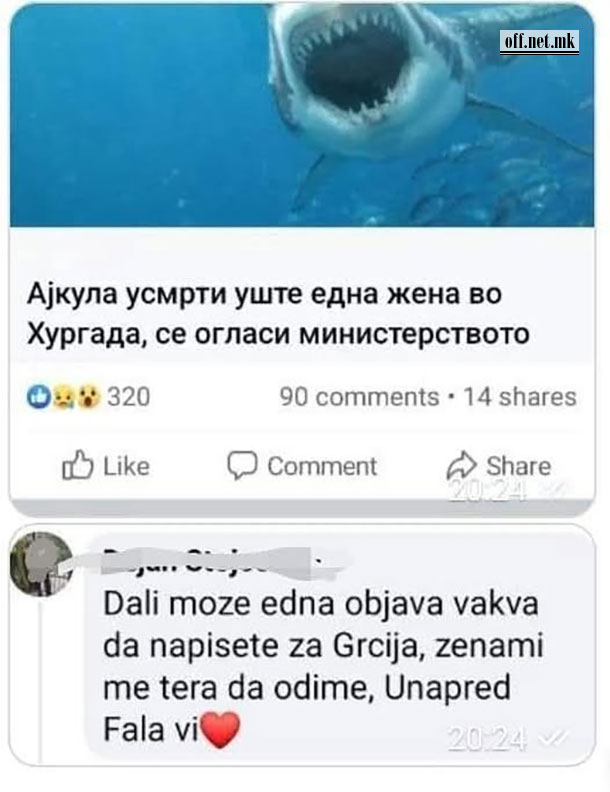The width and height of the screenshot is (610, 792).
Task: View the 320 reactions count
Action: 129,397
